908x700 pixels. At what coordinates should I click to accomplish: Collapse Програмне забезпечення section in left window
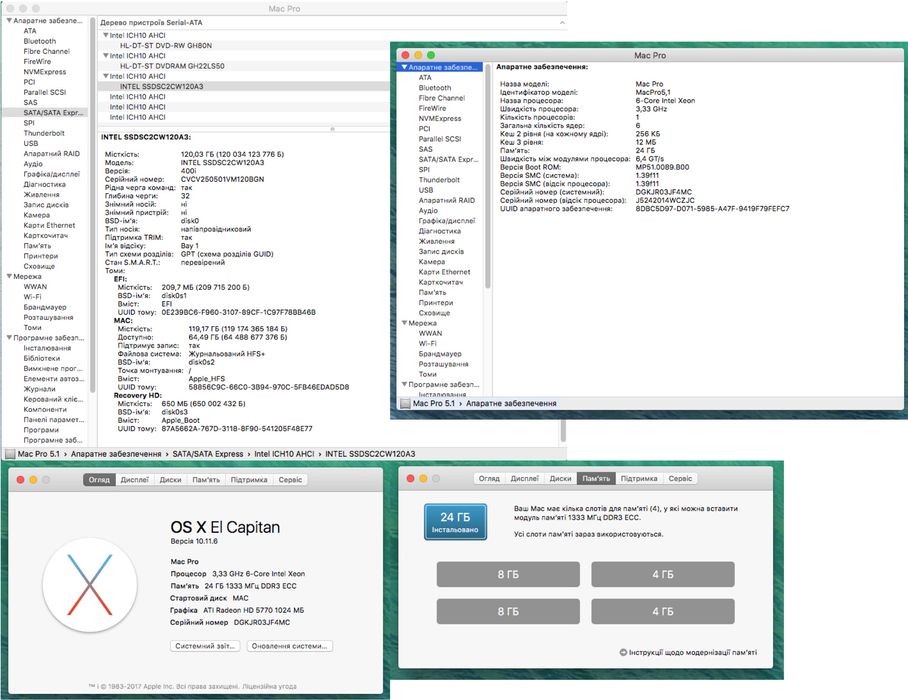tap(9, 338)
